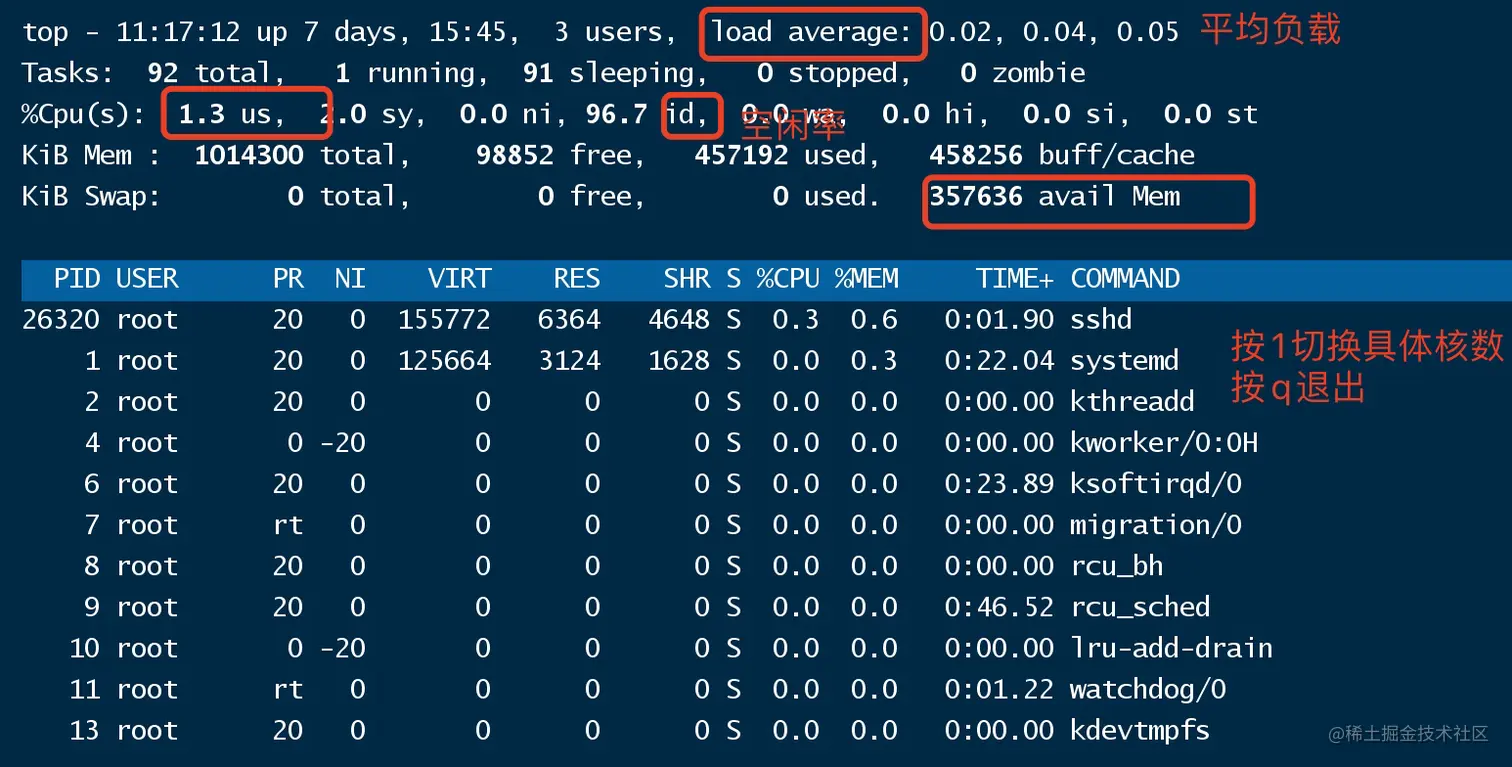Select the watchdog/0 process name

click(x=1148, y=689)
